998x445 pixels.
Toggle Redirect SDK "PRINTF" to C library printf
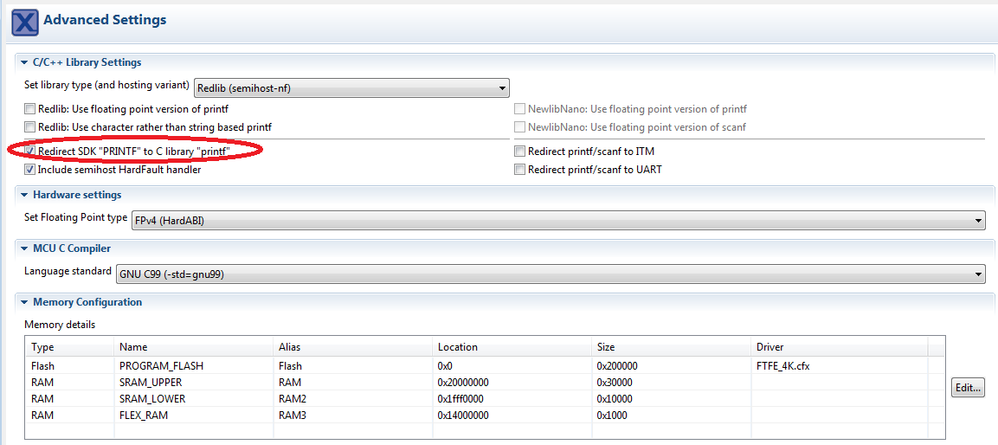(x=29, y=151)
